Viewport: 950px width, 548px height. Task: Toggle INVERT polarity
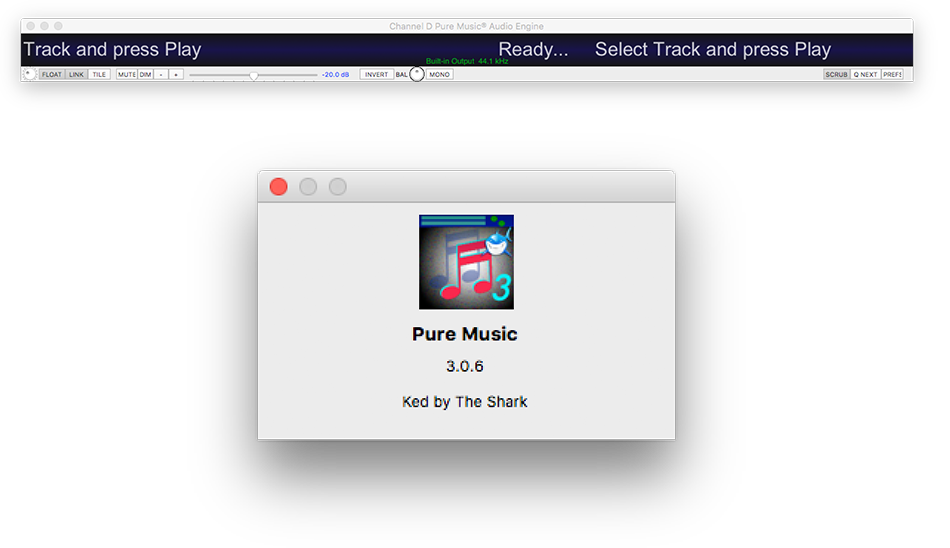coord(377,75)
